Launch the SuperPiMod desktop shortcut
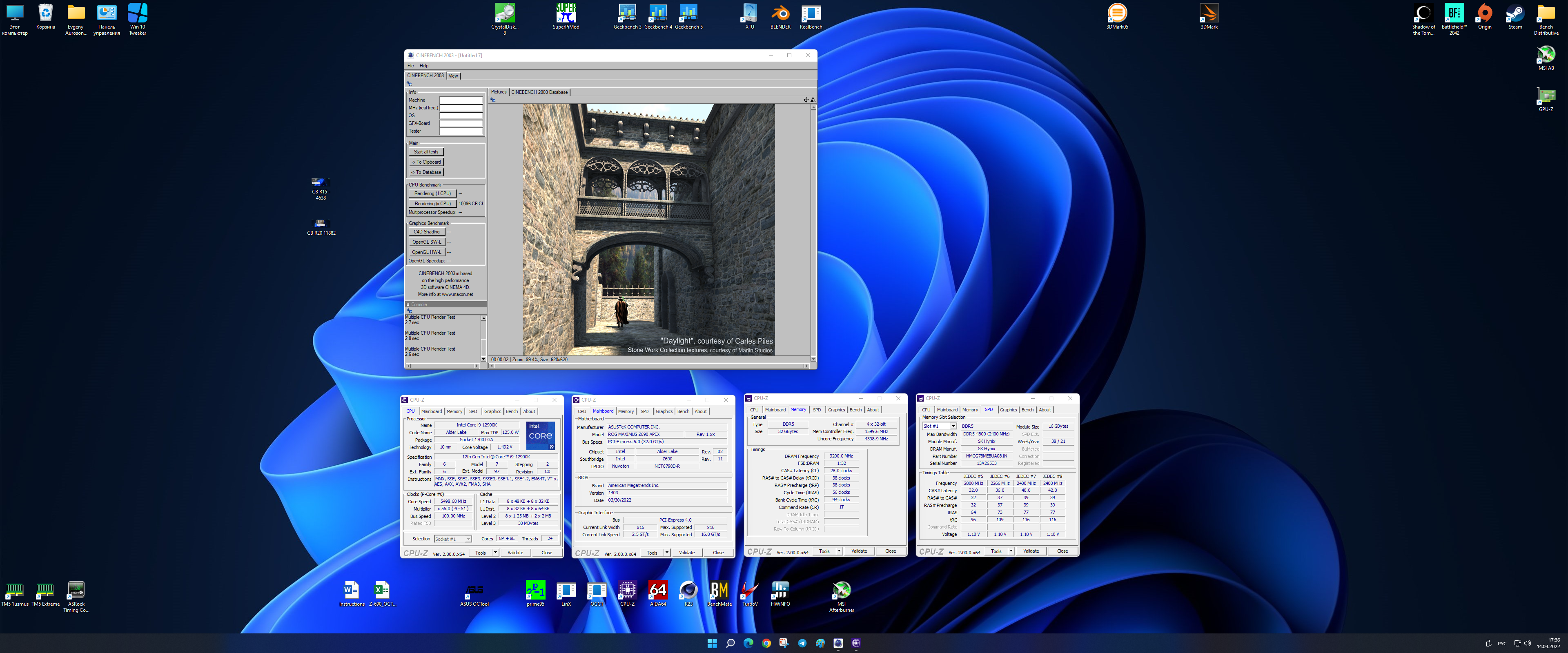The width and height of the screenshot is (1568, 653). 566,16
